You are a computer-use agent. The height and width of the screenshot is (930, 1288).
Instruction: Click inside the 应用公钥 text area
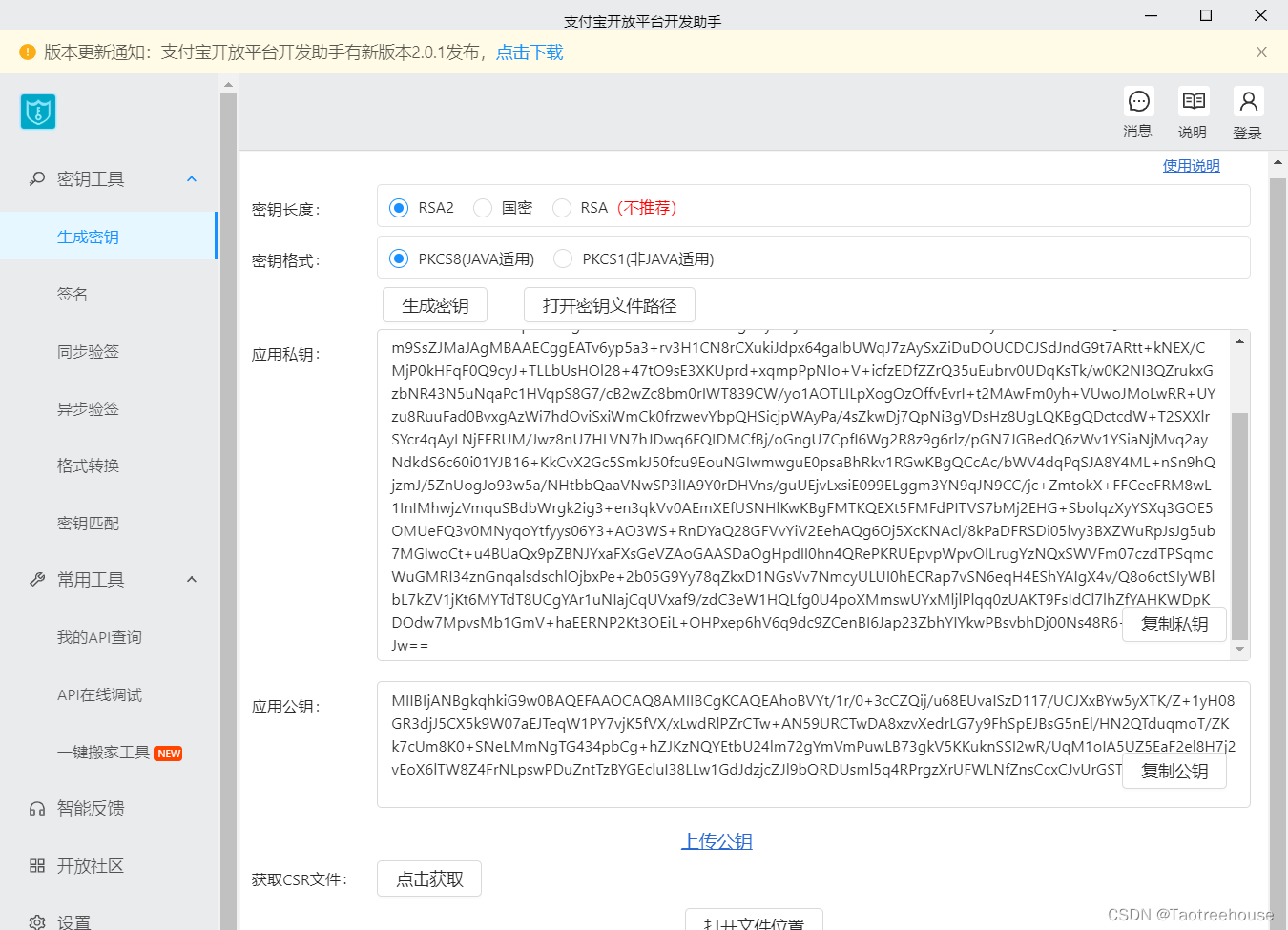[x=813, y=744]
